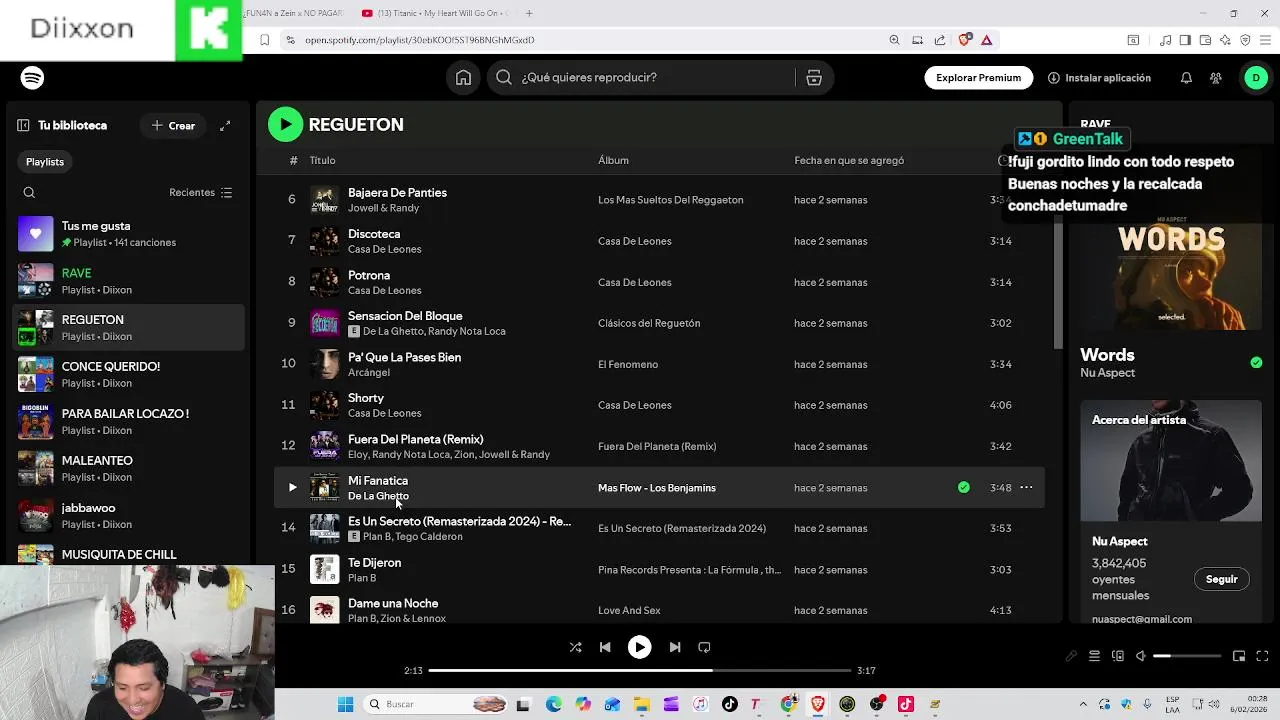Open the jabbawoo playlist
This screenshot has height=720, width=1280.
click(127, 516)
